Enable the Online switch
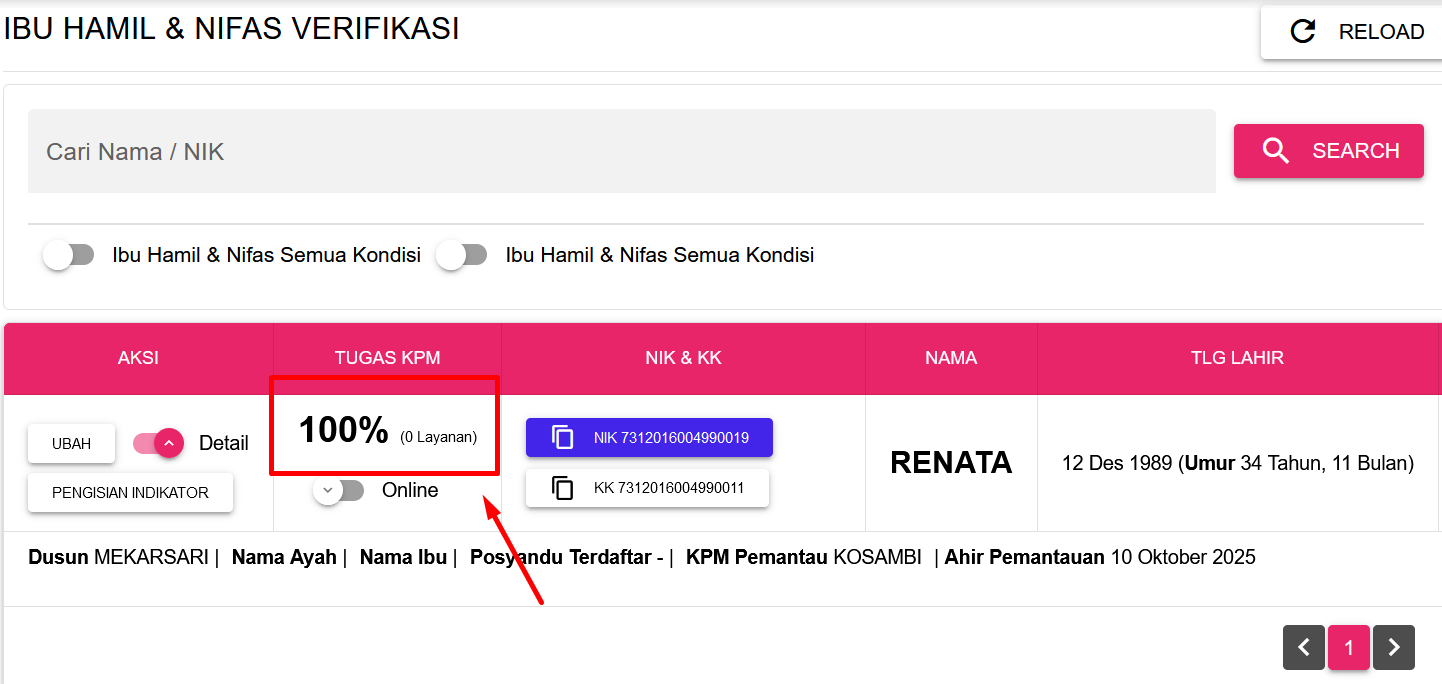The height and width of the screenshot is (684, 1442). click(338, 490)
